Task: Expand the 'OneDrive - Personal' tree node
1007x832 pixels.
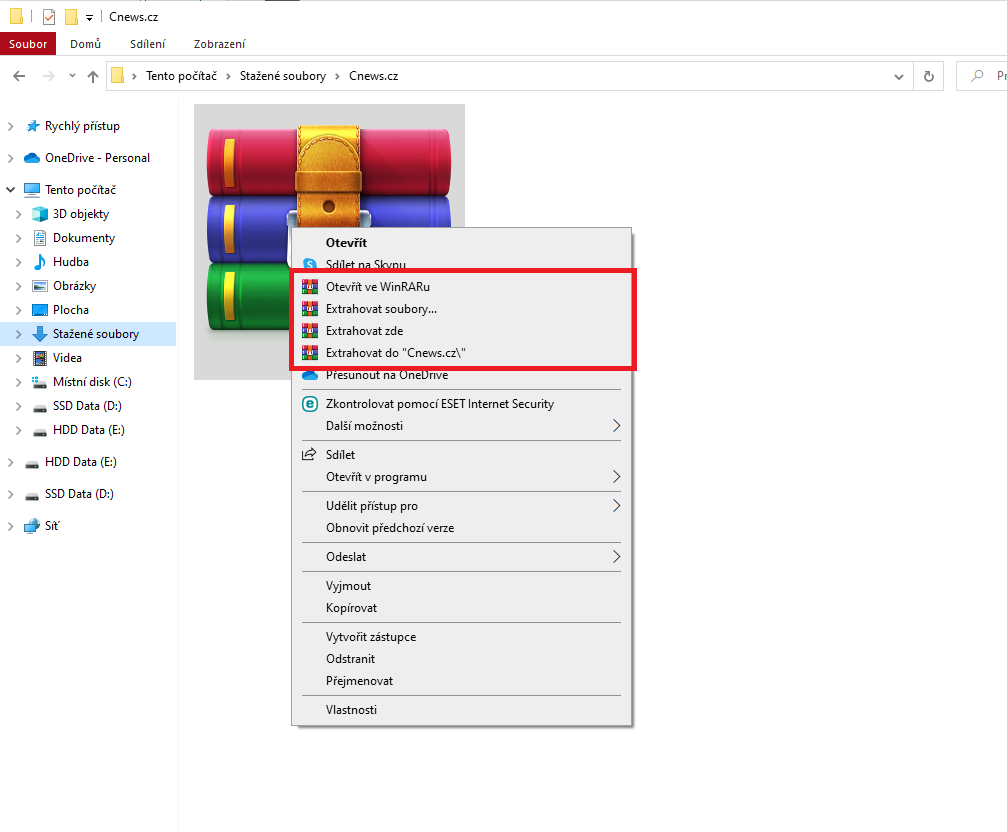Action: point(10,158)
